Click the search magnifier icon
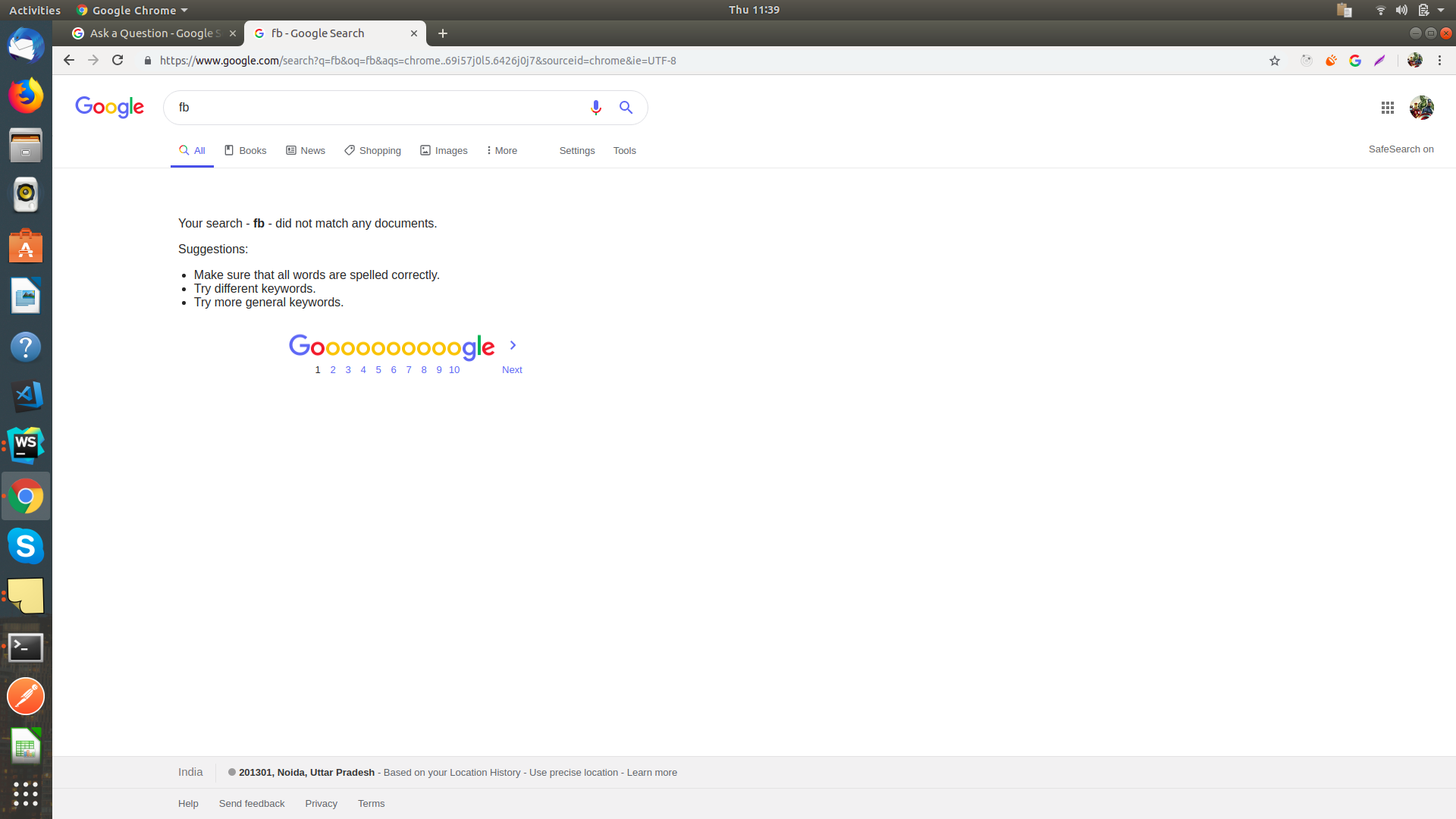The image size is (1456, 819). tap(626, 108)
